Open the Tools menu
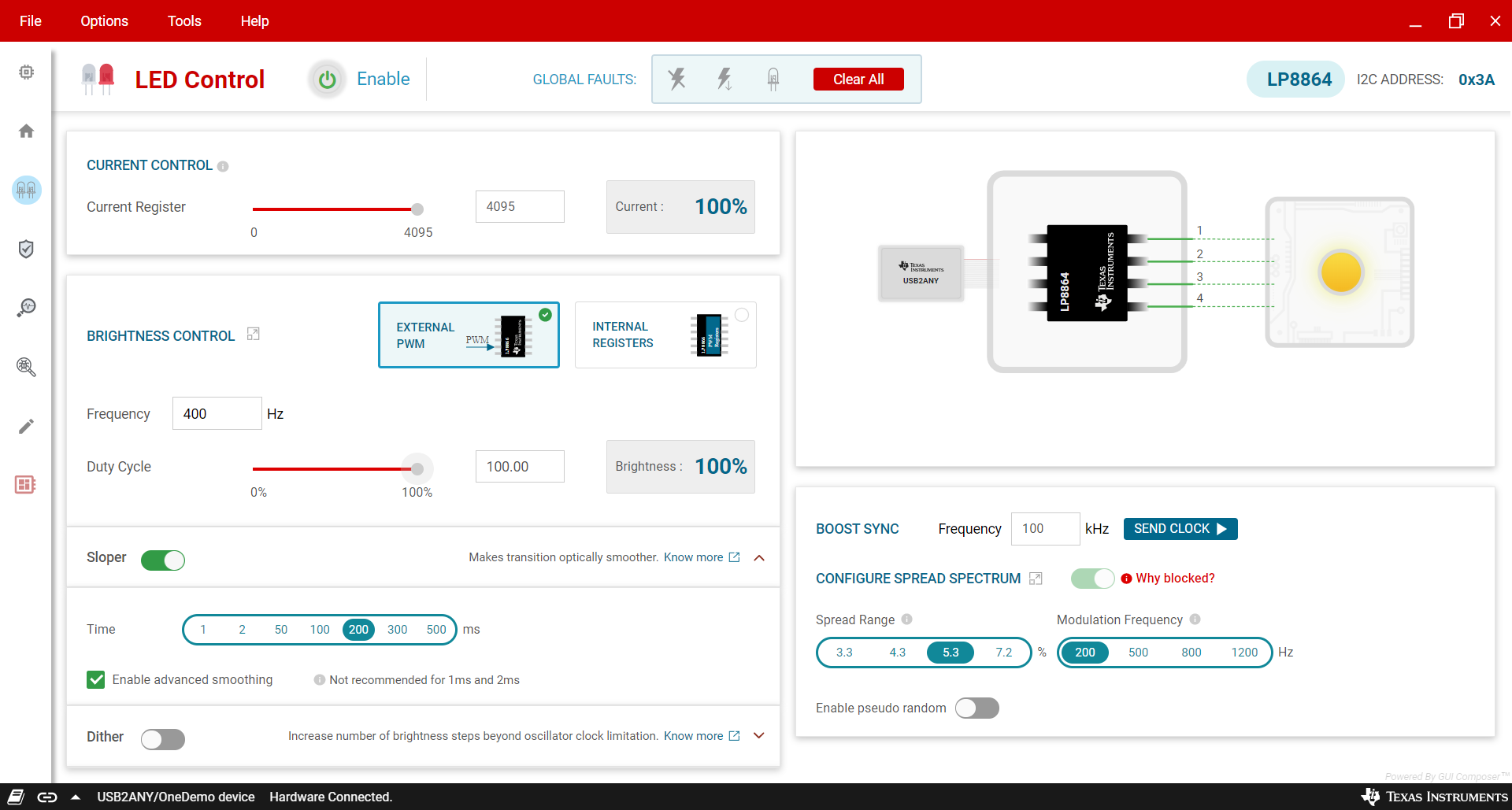Viewport: 1512px width, 810px height. (184, 21)
